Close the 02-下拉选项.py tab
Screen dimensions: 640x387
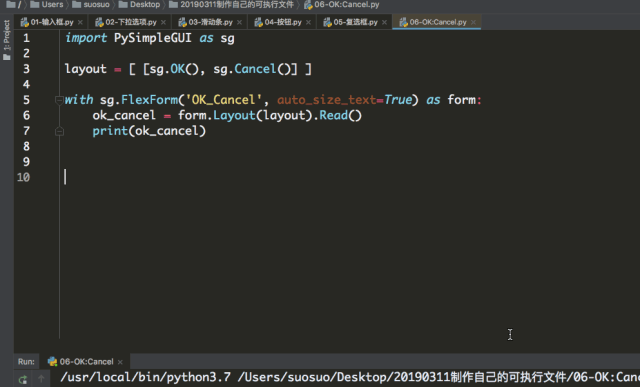(163, 22)
